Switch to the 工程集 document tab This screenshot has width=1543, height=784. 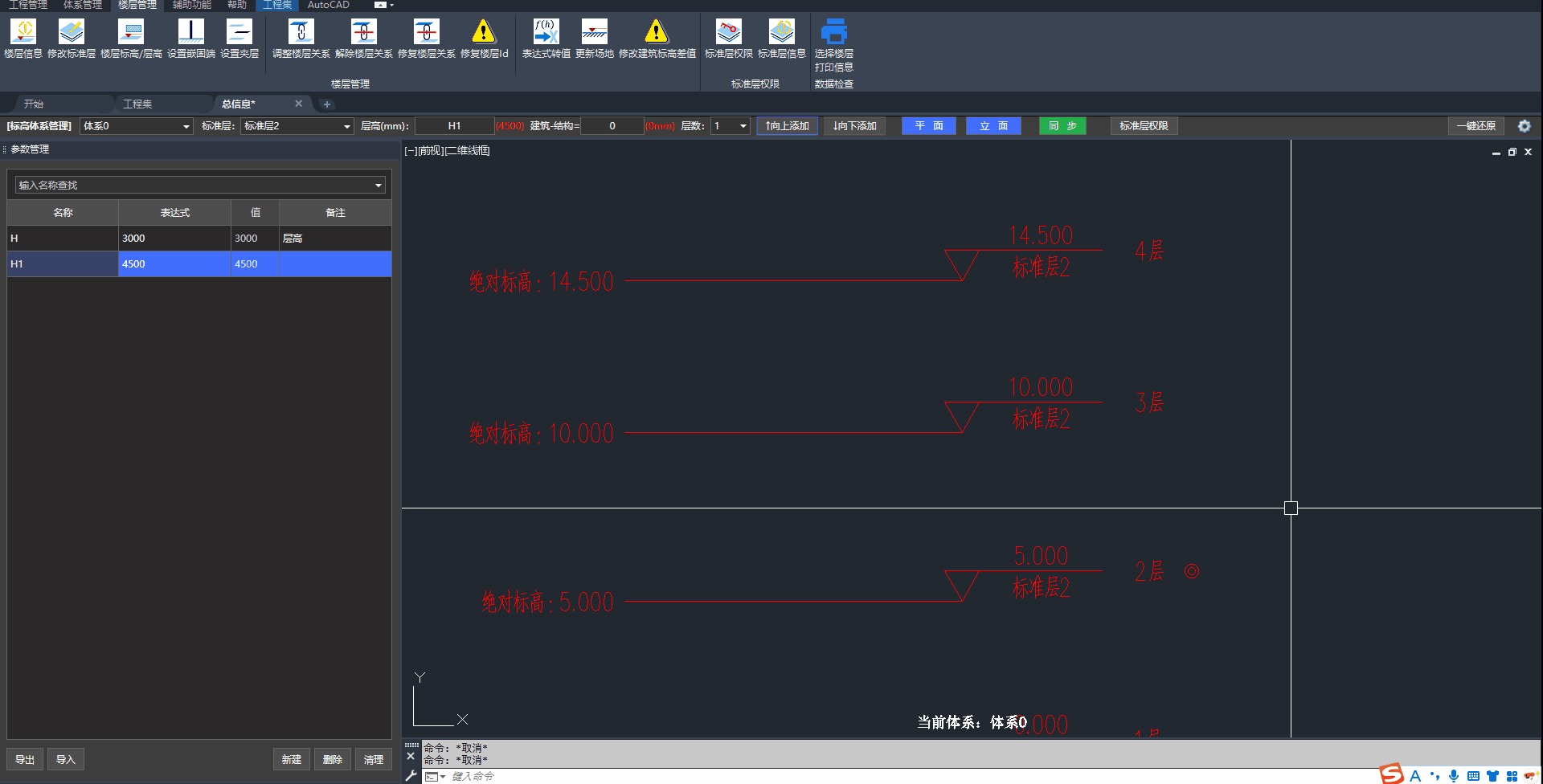click(137, 104)
